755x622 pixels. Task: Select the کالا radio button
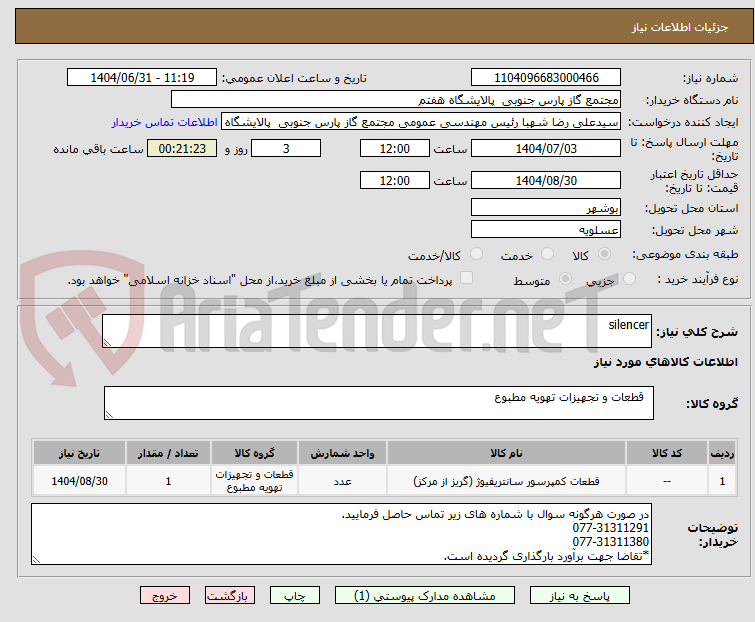604,254
